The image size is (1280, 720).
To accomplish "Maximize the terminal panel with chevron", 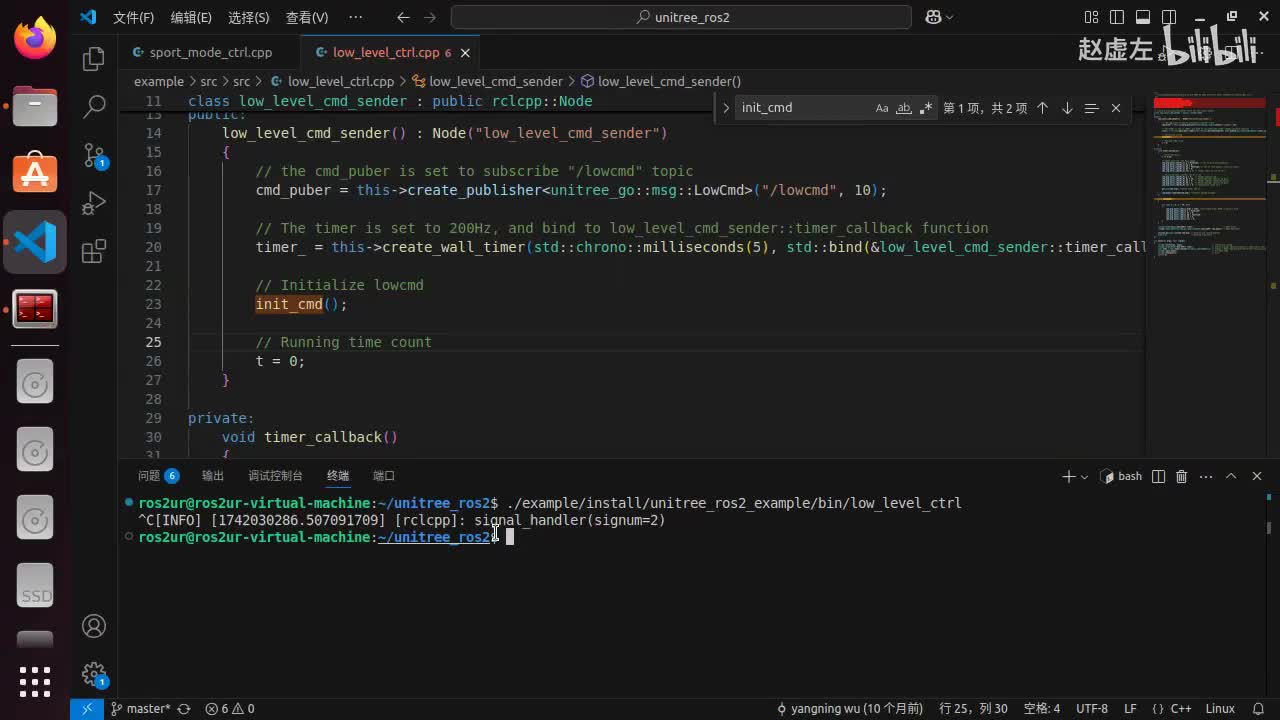I will [x=1231, y=476].
